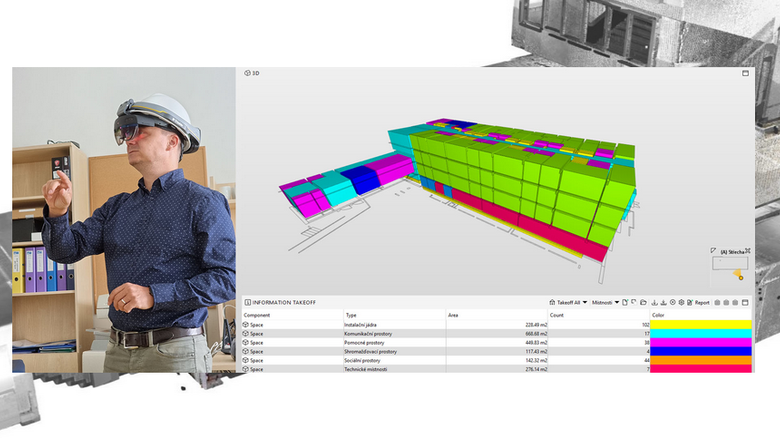Click the second download arrow icon
Viewport: 780px width, 438px height.
663,302
